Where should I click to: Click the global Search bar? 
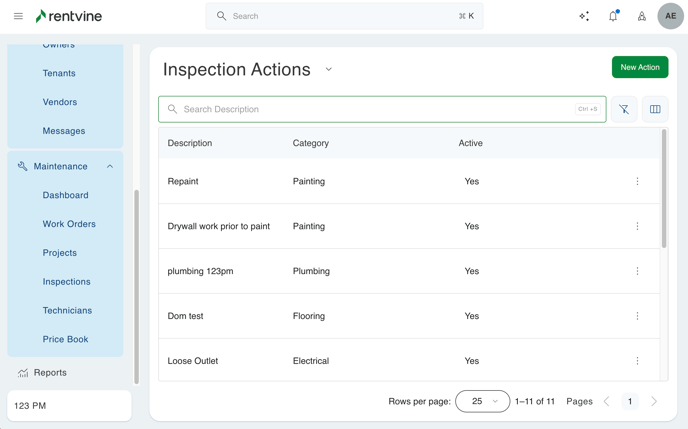[344, 16]
